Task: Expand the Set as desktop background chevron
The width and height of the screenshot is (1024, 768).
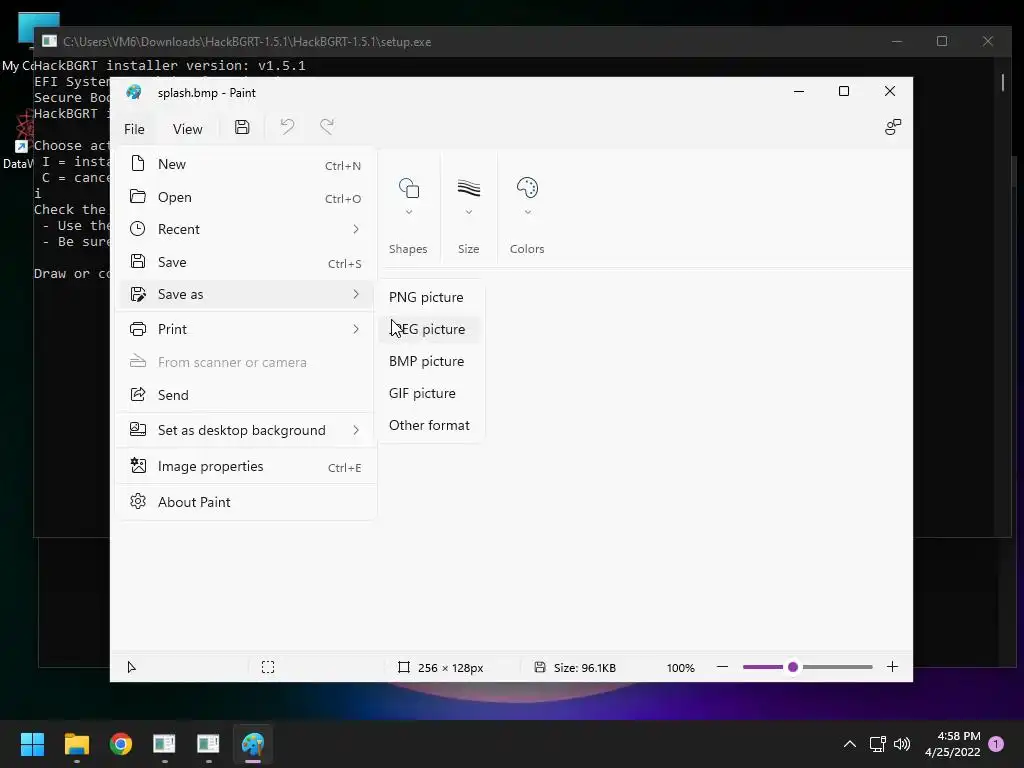Action: pos(356,430)
